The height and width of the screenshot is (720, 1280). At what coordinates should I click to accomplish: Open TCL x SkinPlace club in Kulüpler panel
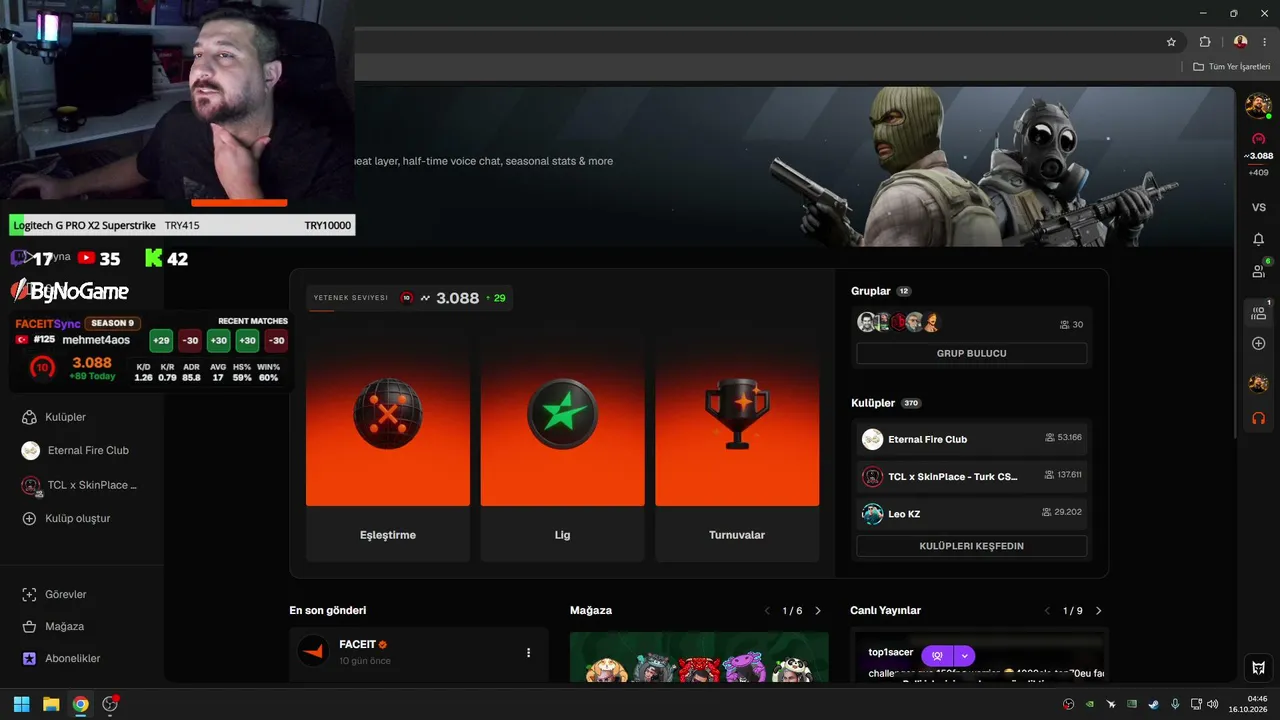pyautogui.click(x=971, y=476)
